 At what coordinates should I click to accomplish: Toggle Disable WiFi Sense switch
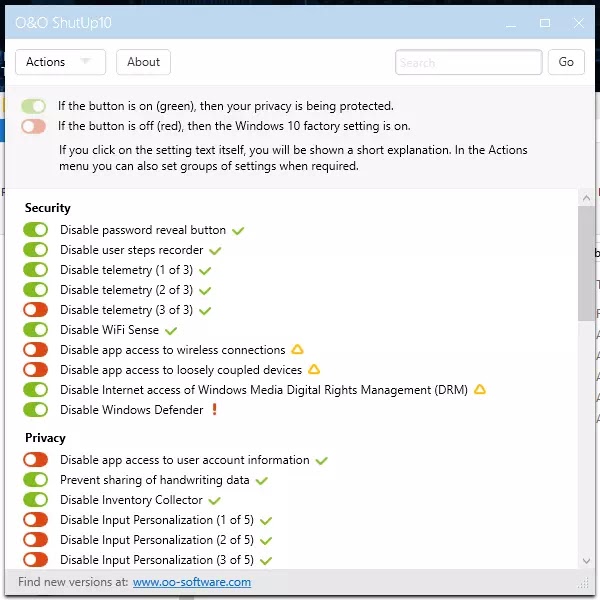pyautogui.click(x=36, y=329)
